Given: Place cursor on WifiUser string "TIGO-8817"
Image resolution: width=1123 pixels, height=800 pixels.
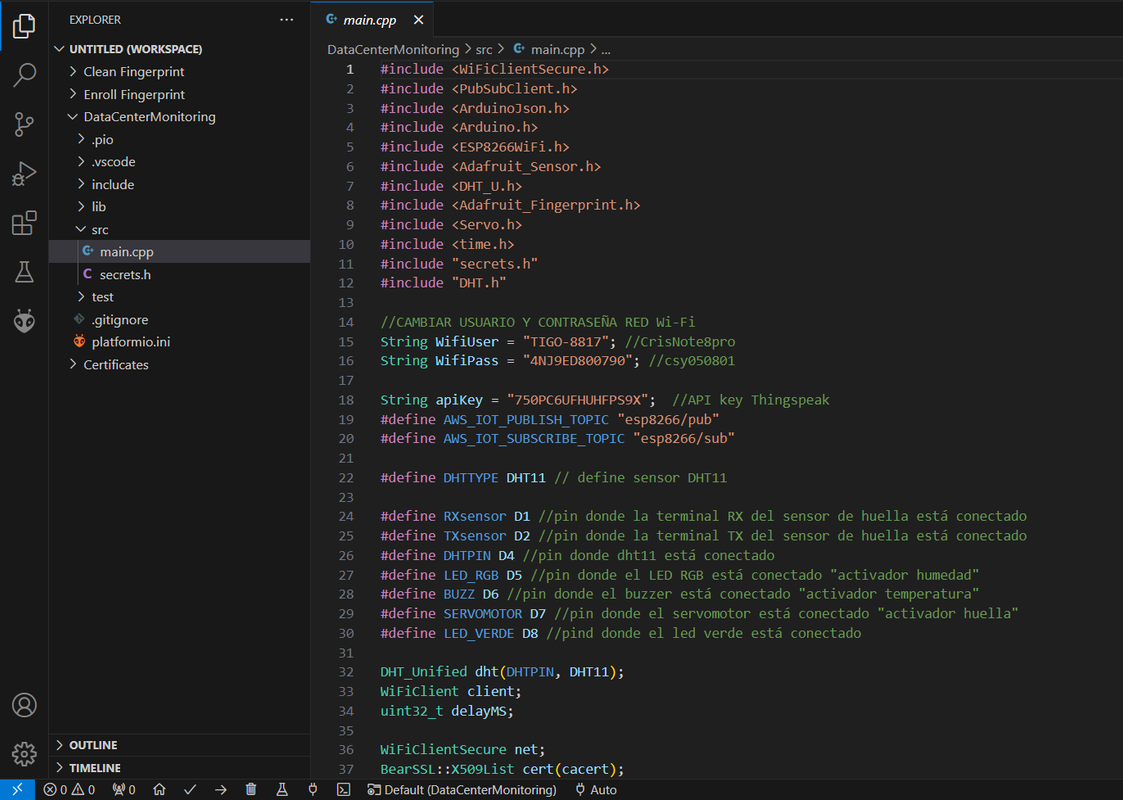Looking at the screenshot, I should tap(569, 342).
